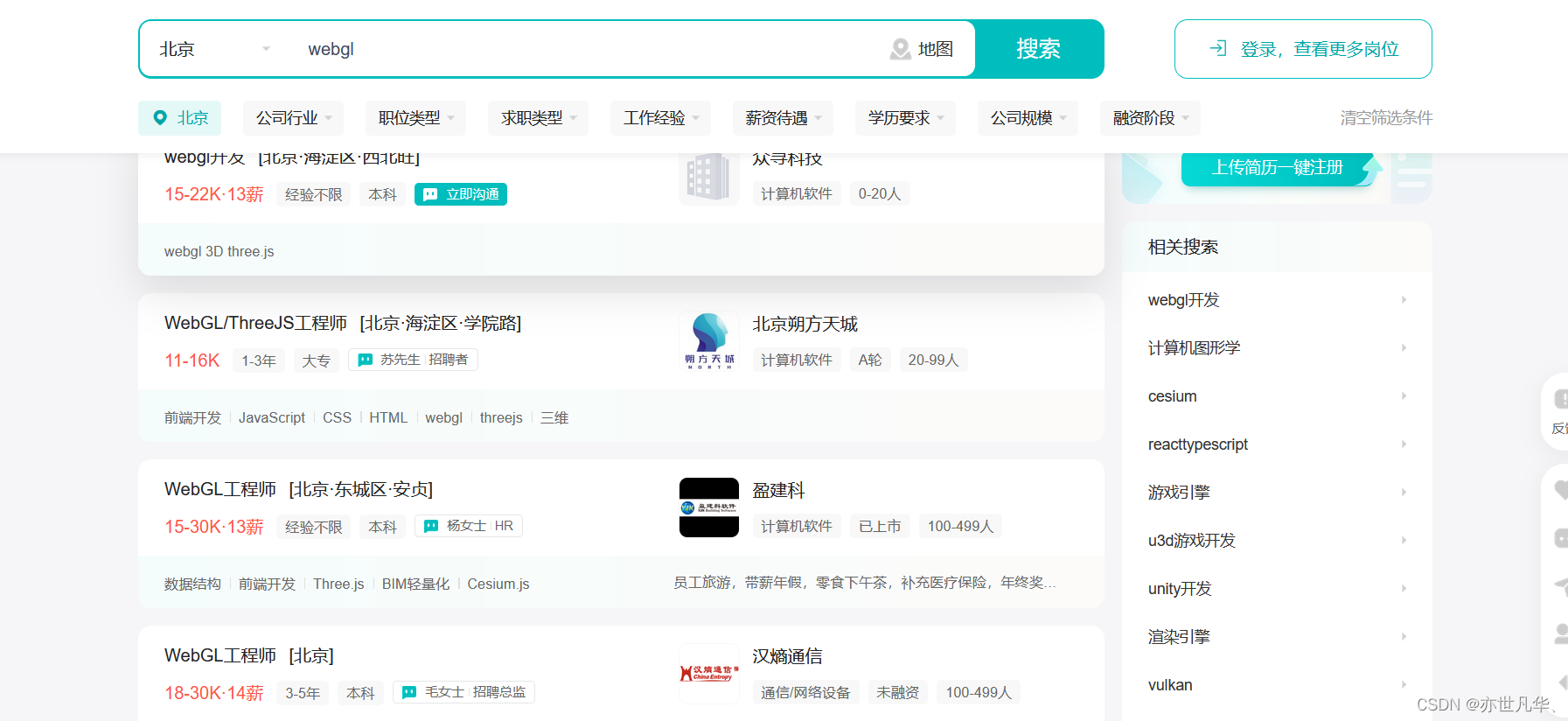Expand the 求职类型 filter
This screenshot has width=1568, height=721.
pos(538,118)
